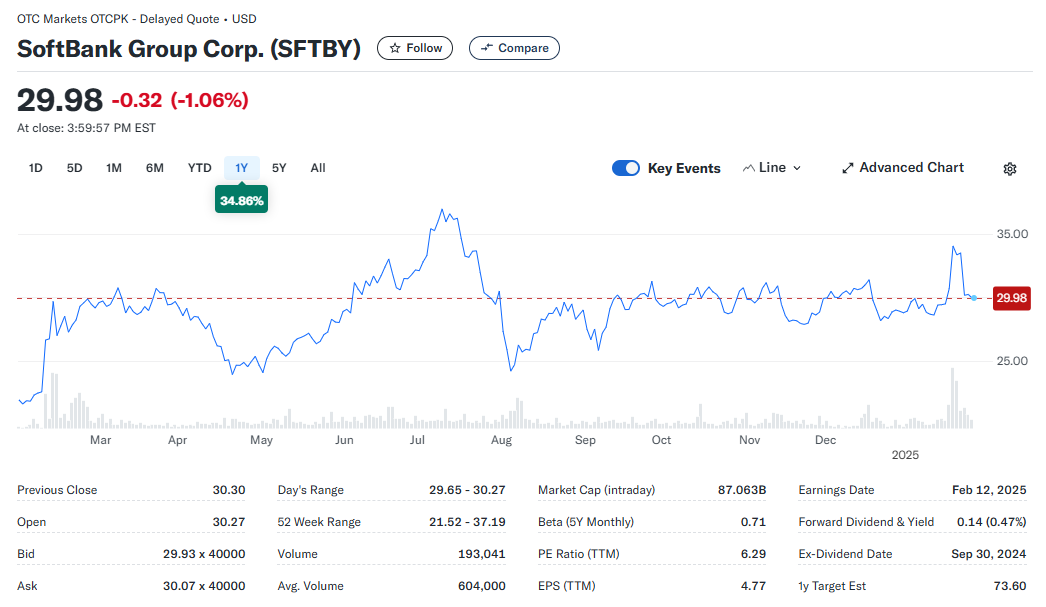Click the PE Ratio (TTM) value 6.29
The height and width of the screenshot is (607, 1046).
tap(753, 554)
